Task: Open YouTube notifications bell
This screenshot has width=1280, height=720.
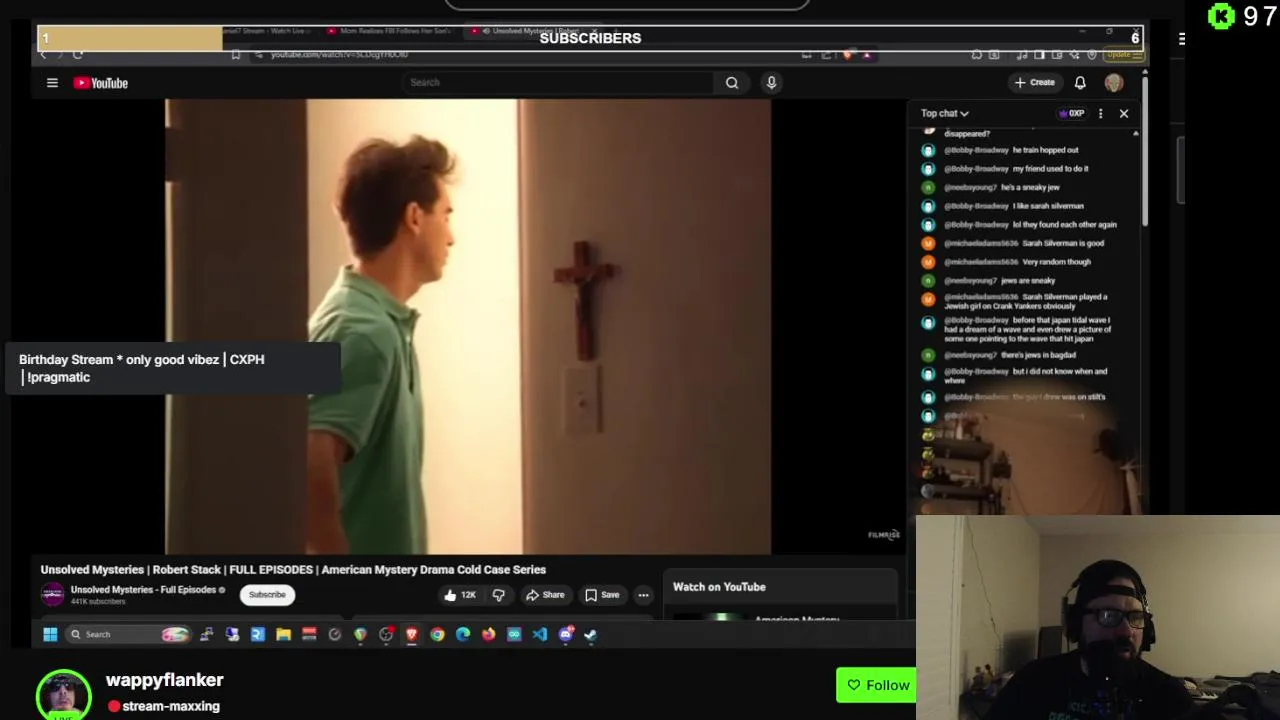Action: [1080, 83]
